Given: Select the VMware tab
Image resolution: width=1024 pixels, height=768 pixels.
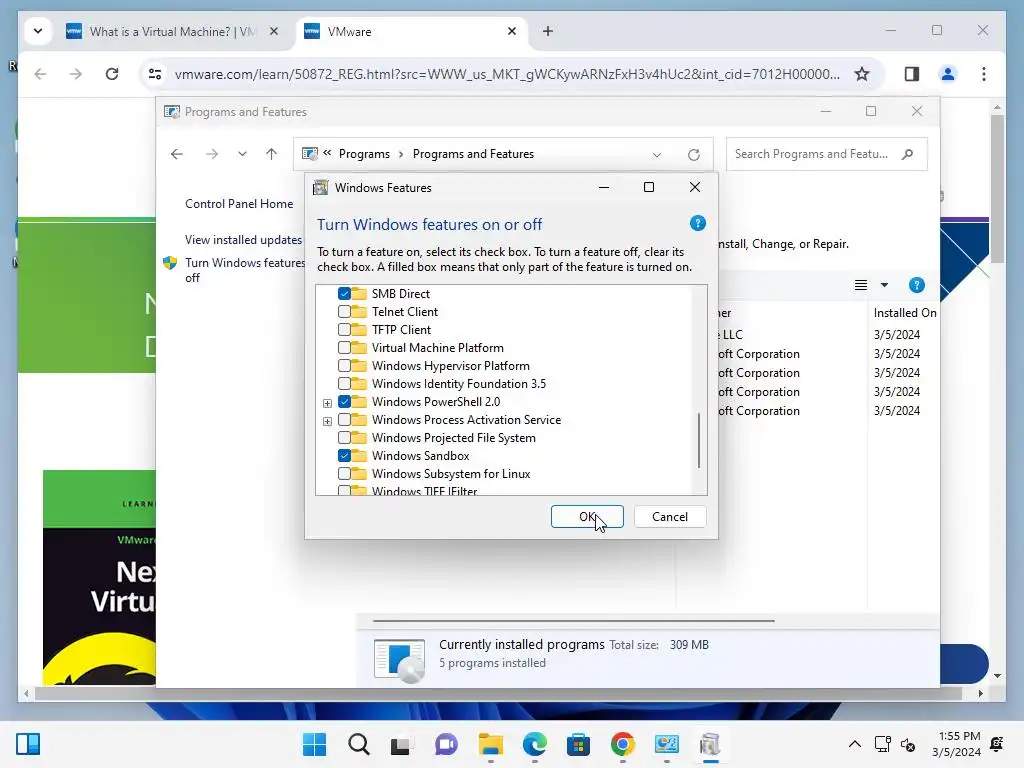Looking at the screenshot, I should pyautogui.click(x=413, y=31).
